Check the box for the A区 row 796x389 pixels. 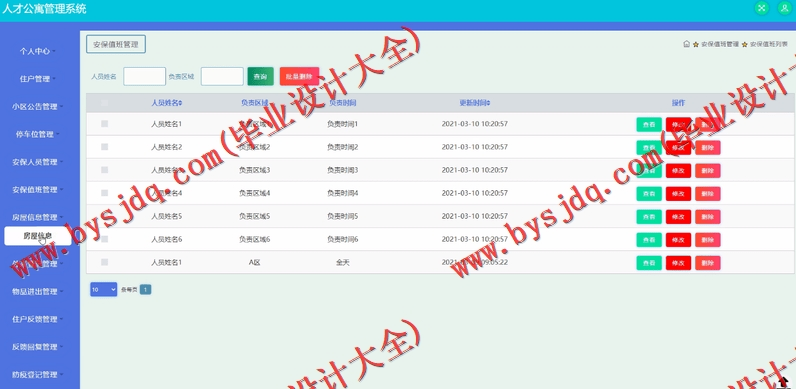tap(105, 262)
